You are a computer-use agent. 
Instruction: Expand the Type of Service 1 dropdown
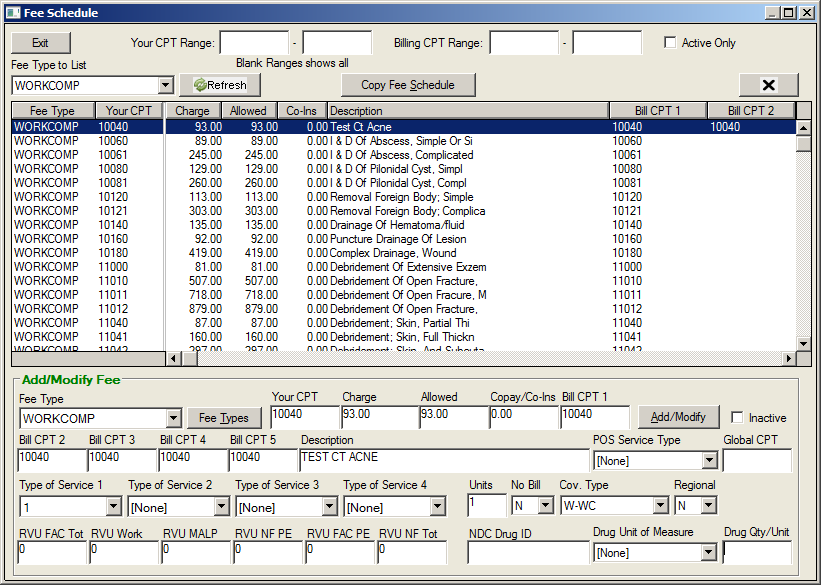coord(112,505)
